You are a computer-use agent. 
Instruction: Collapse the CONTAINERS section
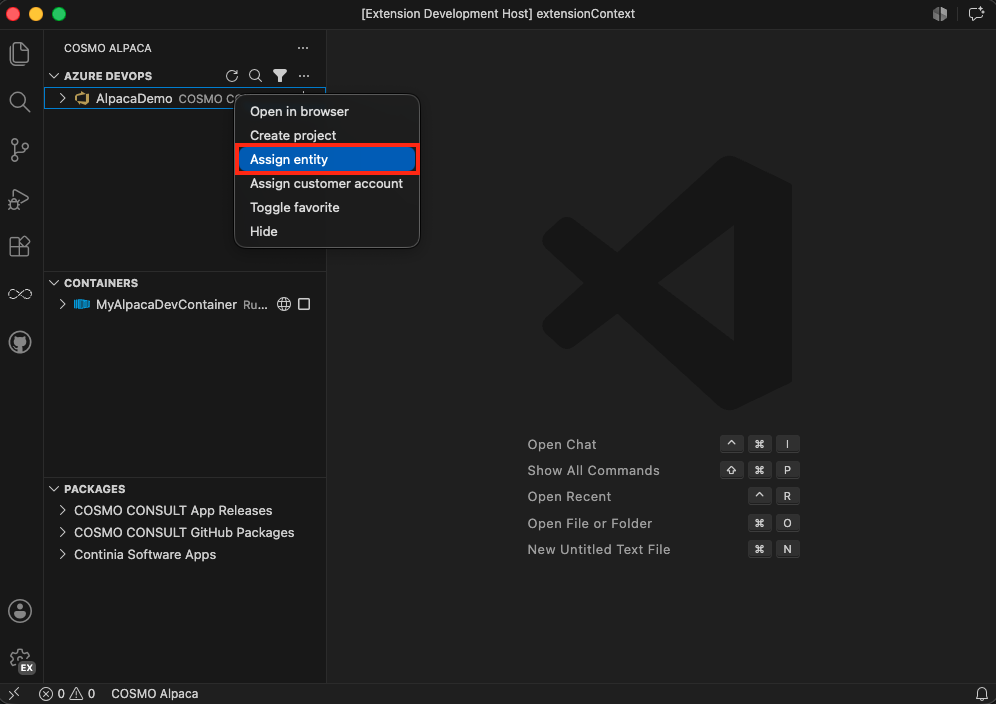(x=54, y=283)
